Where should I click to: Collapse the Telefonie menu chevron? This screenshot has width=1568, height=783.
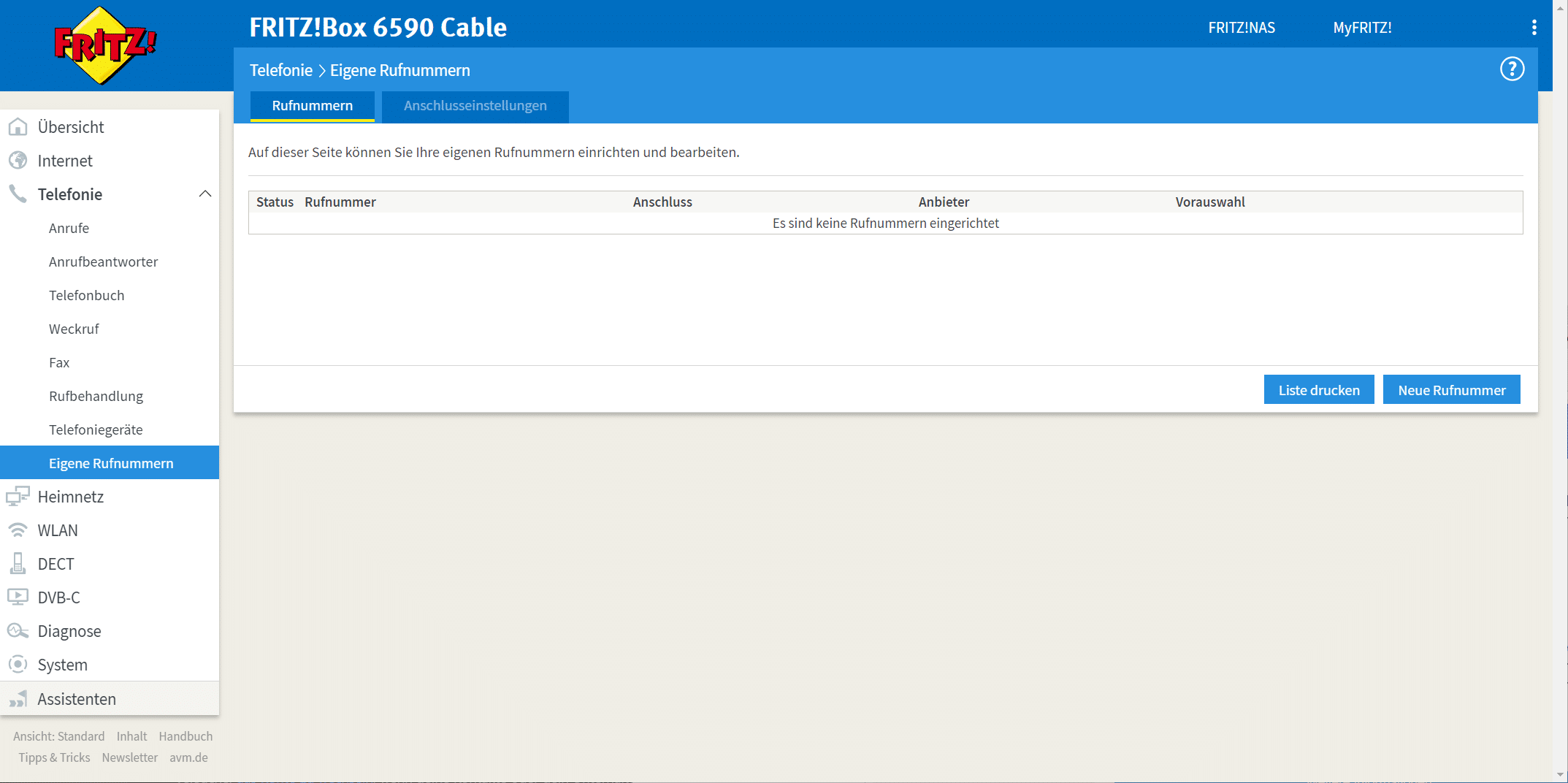click(205, 194)
